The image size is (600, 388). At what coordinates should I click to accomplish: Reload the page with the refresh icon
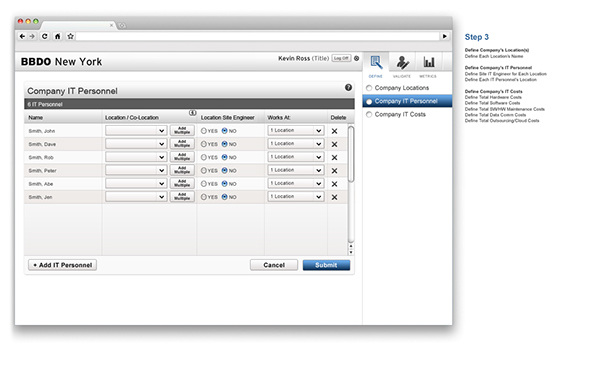pos(45,36)
